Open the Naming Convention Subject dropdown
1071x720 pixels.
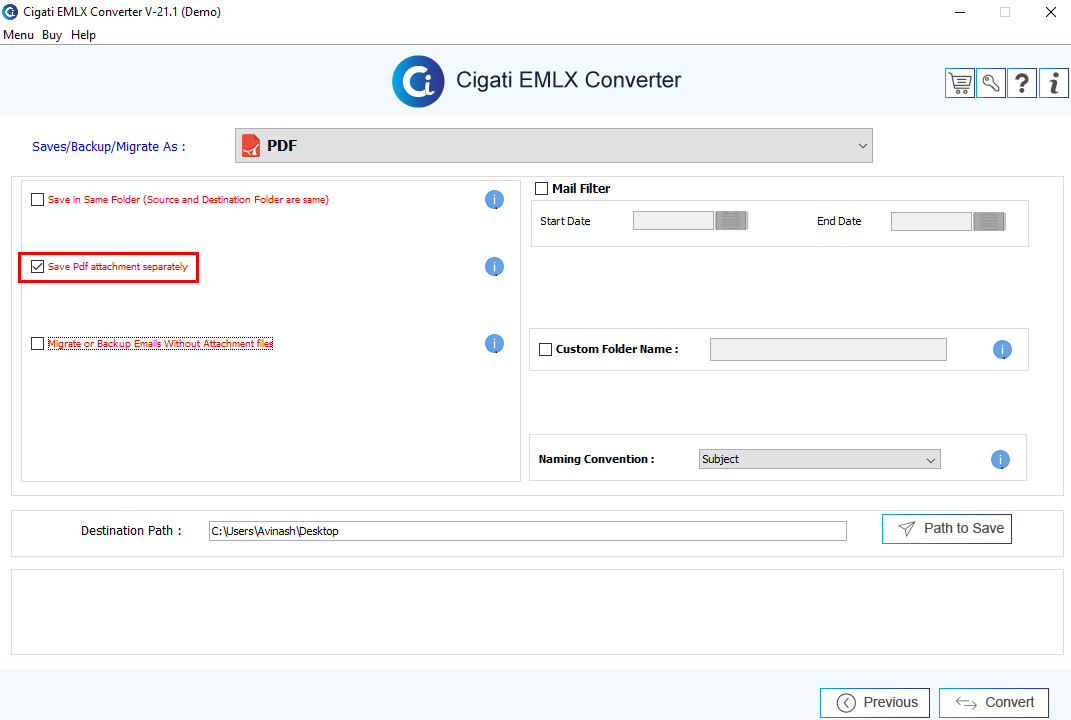point(820,459)
